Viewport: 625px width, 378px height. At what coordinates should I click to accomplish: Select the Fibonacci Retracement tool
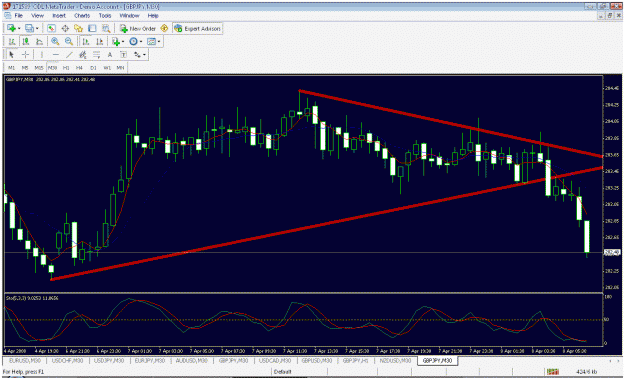pos(96,55)
